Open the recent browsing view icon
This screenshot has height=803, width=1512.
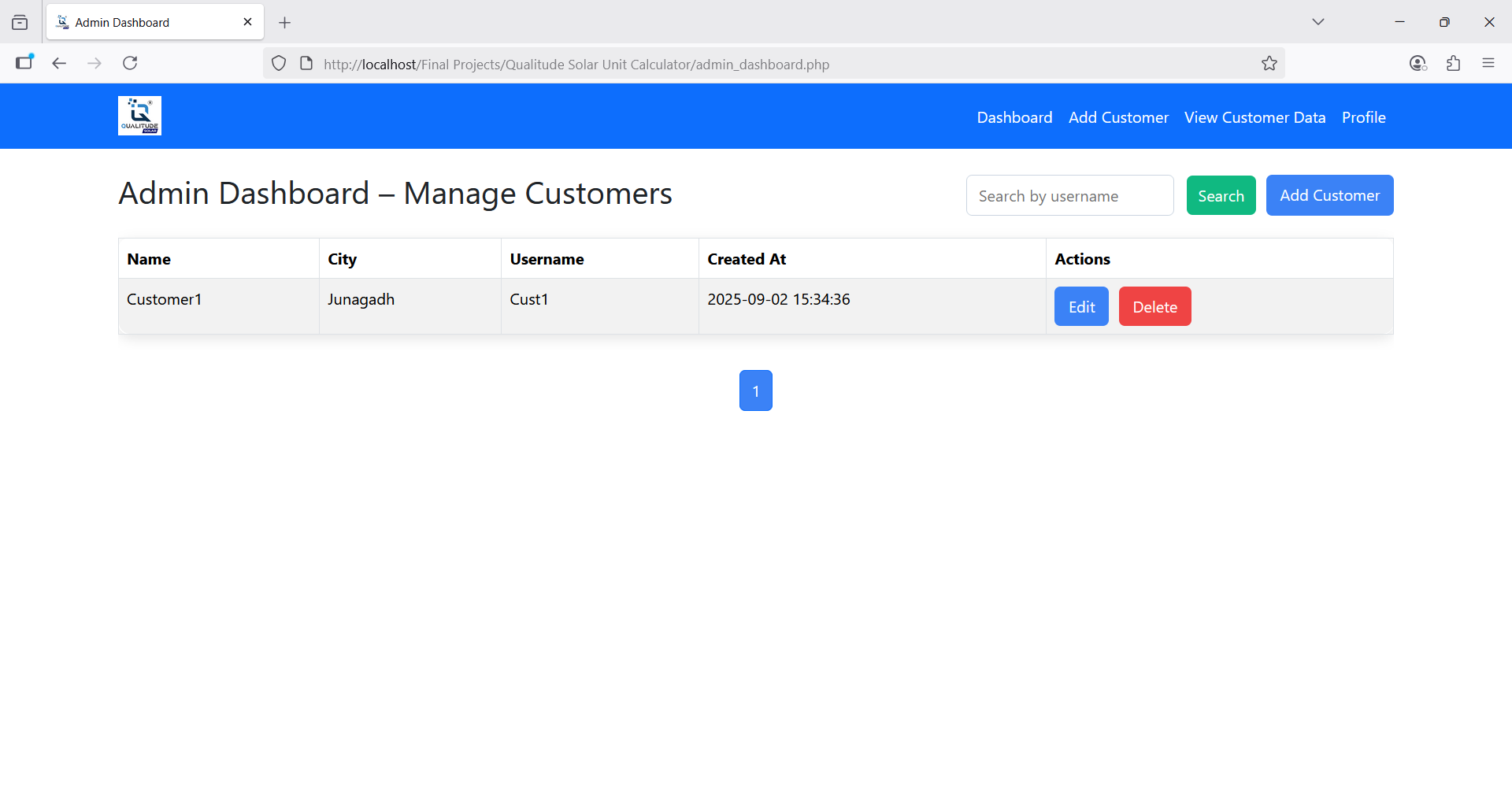(20, 23)
